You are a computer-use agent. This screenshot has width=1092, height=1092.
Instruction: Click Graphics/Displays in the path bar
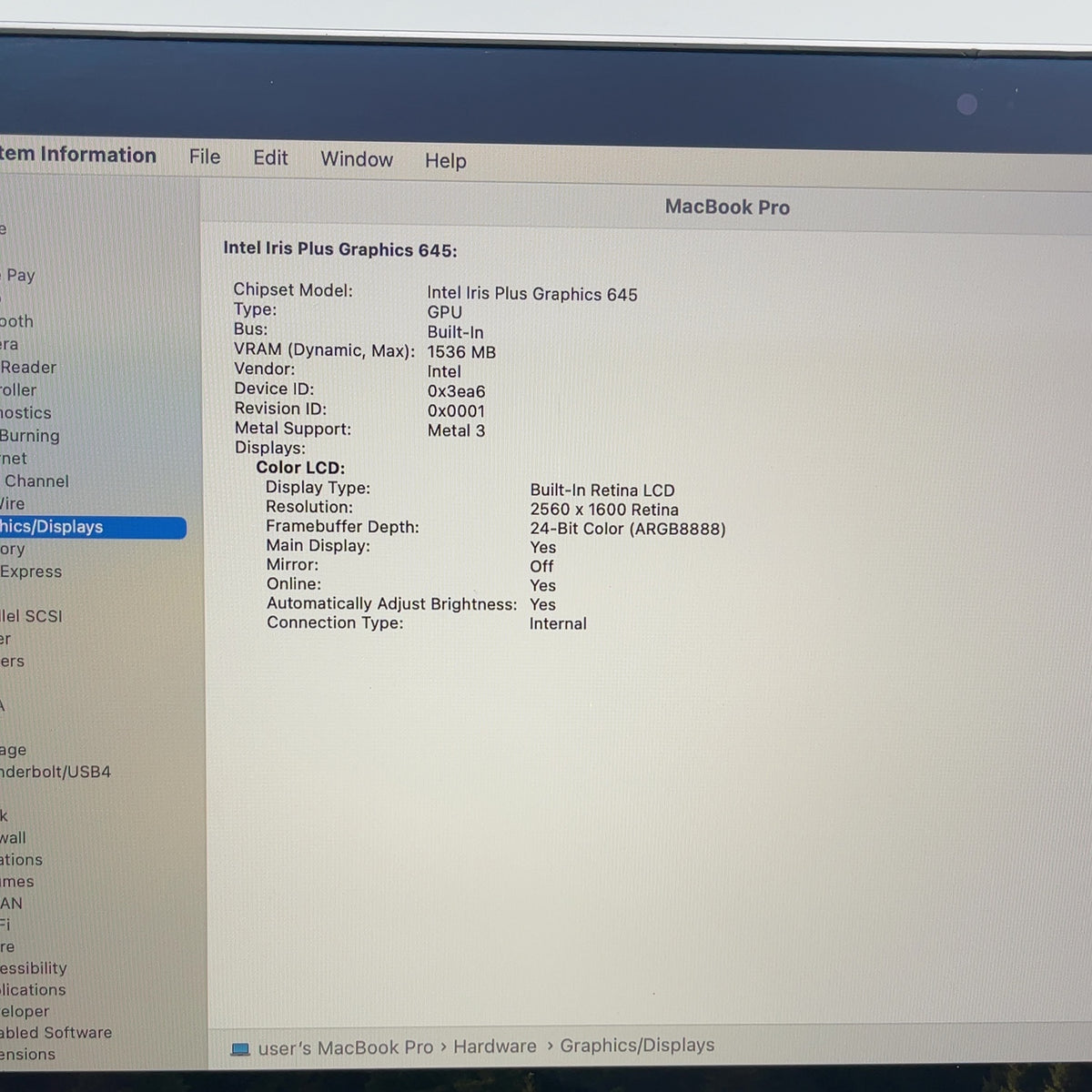(x=637, y=1046)
